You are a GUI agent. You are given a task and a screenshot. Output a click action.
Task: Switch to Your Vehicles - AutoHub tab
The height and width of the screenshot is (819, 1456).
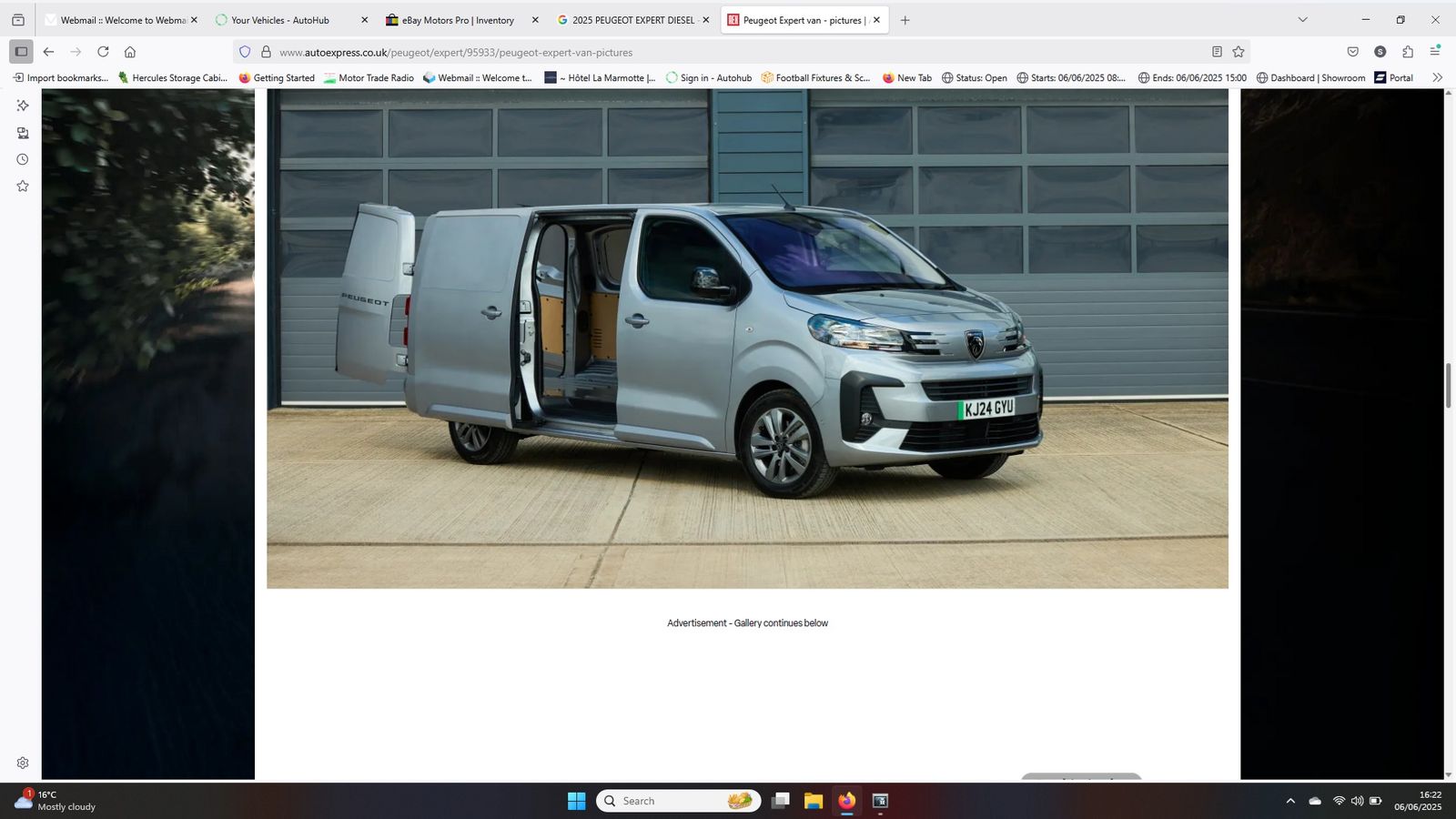[x=280, y=20]
